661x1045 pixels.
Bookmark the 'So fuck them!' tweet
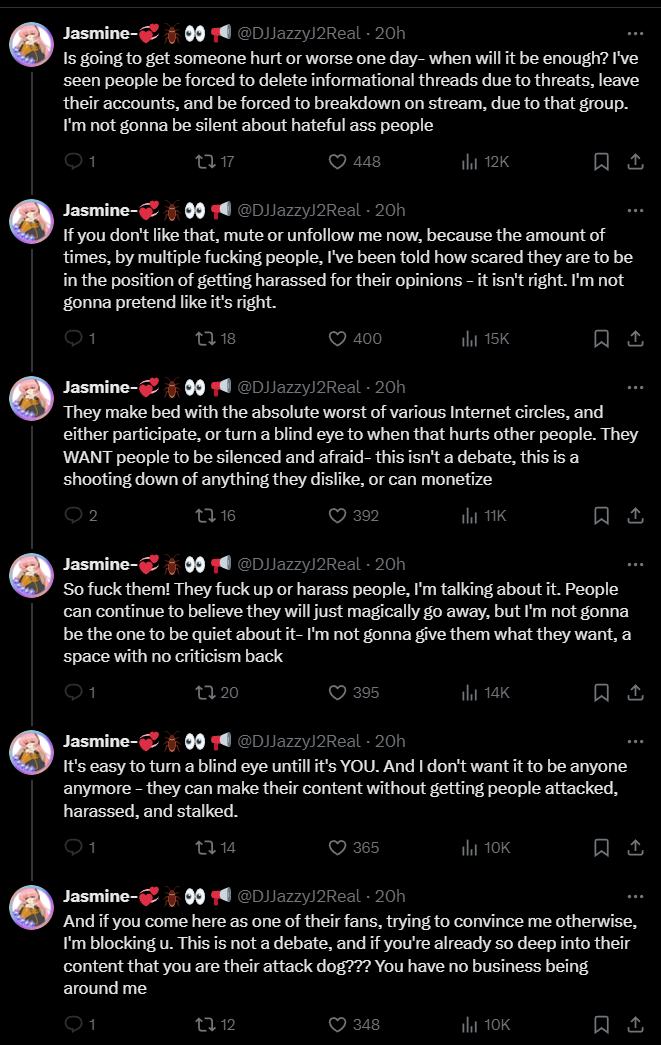pos(601,692)
